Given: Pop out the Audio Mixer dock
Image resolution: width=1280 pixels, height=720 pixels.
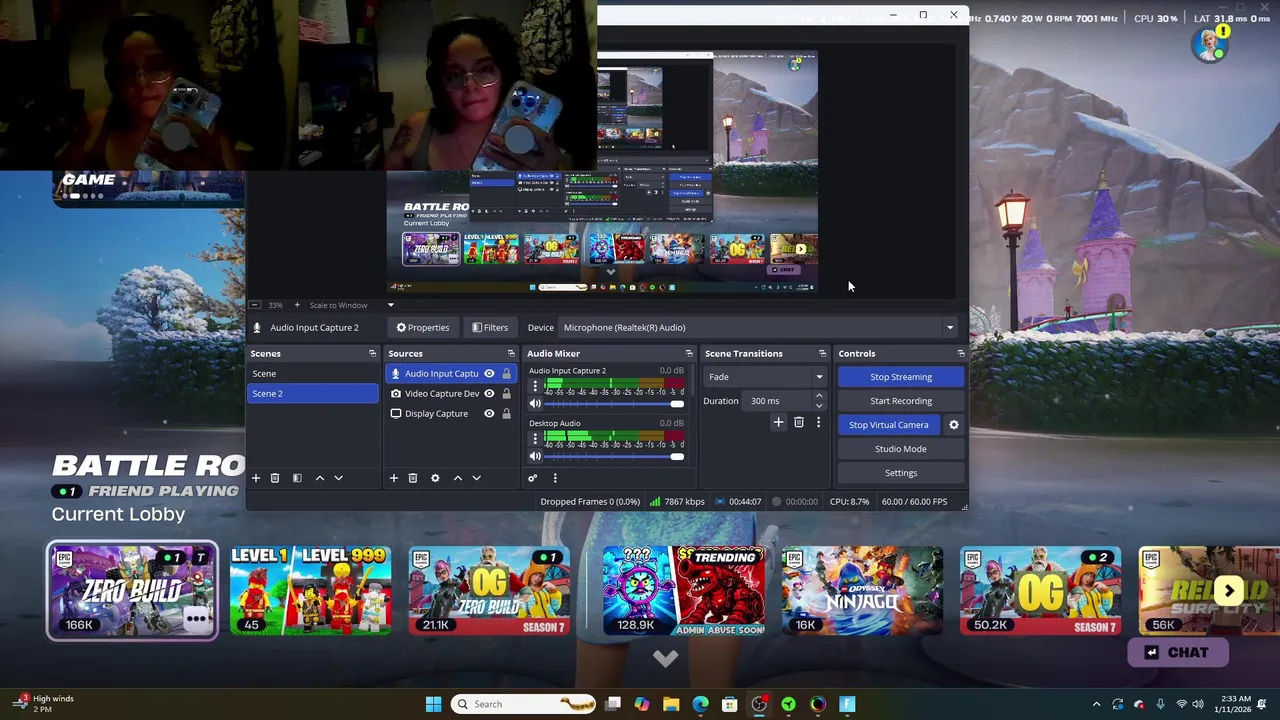Looking at the screenshot, I should click(x=689, y=353).
